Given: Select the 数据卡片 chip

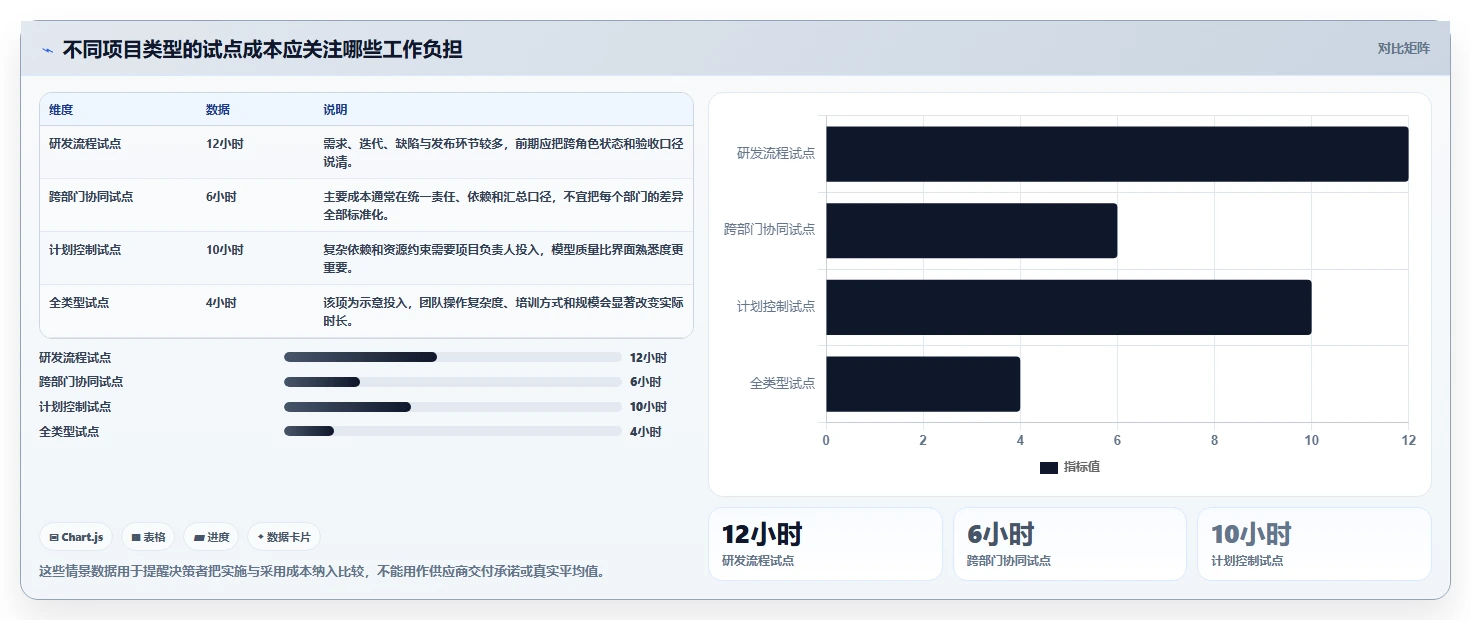Looking at the screenshot, I should coord(284,537).
